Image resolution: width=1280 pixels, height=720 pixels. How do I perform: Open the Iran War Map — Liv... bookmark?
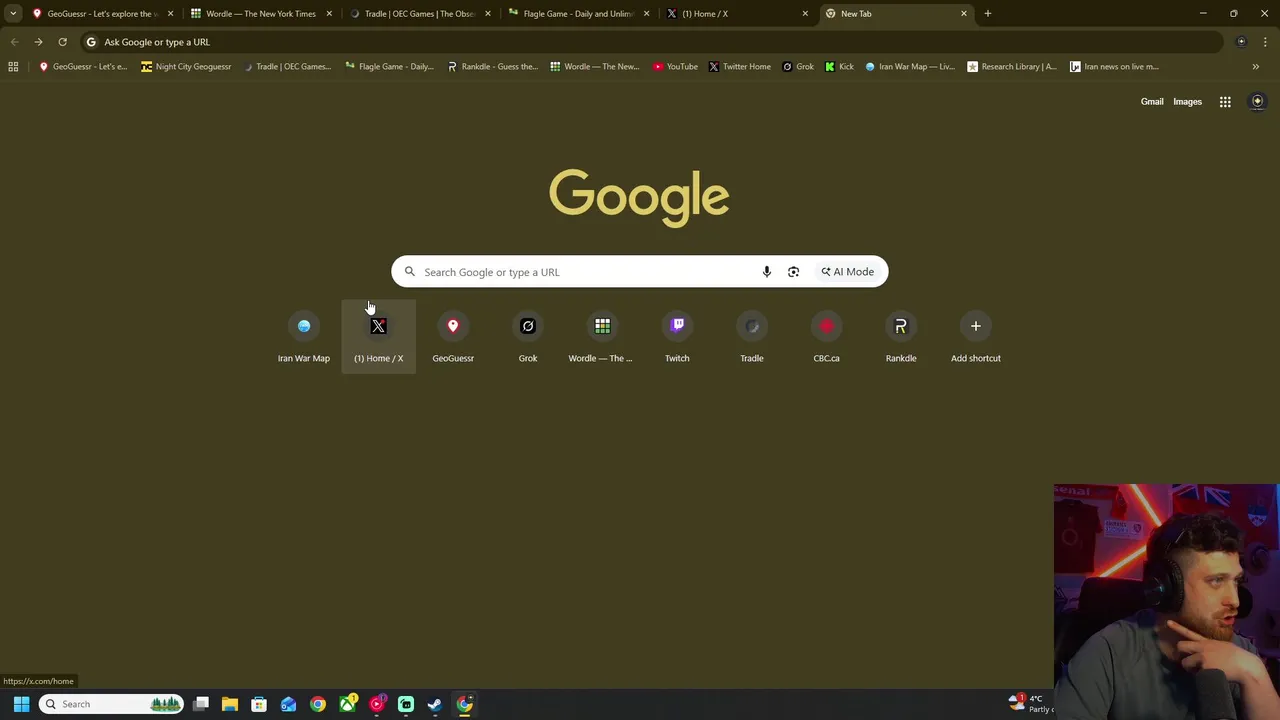click(910, 66)
